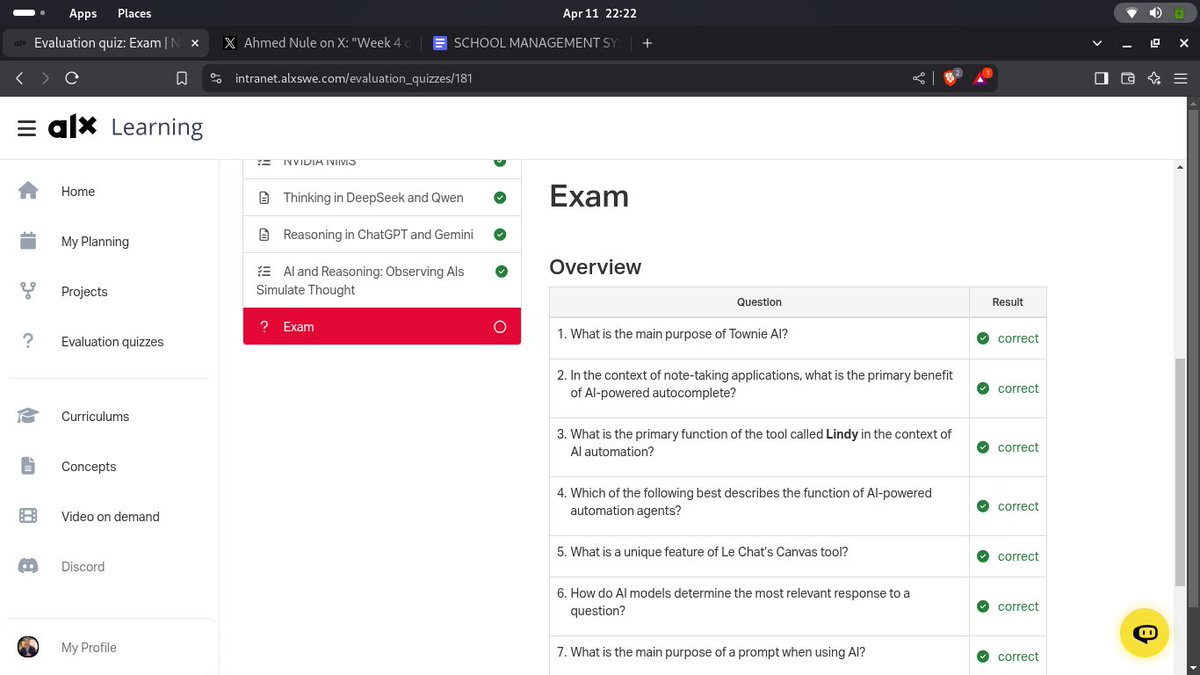Switch to SCHOOL MANAGEMENT SYSTEM tab
Image resolution: width=1200 pixels, height=675 pixels.
click(x=525, y=43)
